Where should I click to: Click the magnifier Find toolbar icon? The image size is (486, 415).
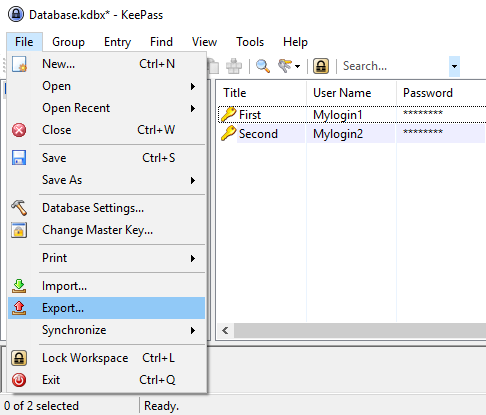point(263,66)
